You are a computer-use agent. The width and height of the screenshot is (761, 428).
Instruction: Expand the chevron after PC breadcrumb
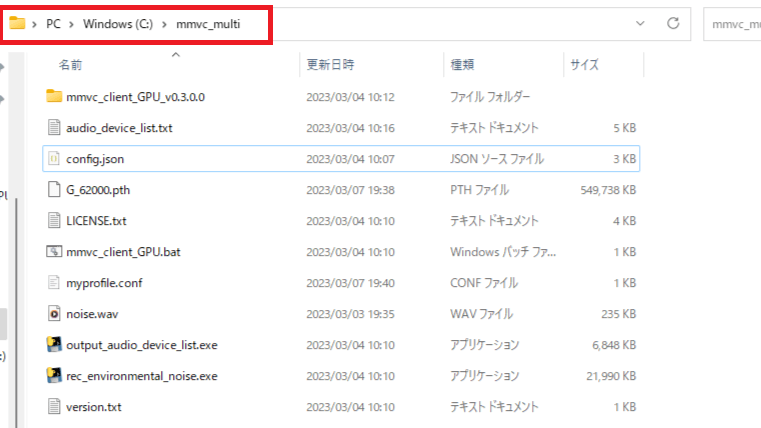71,24
